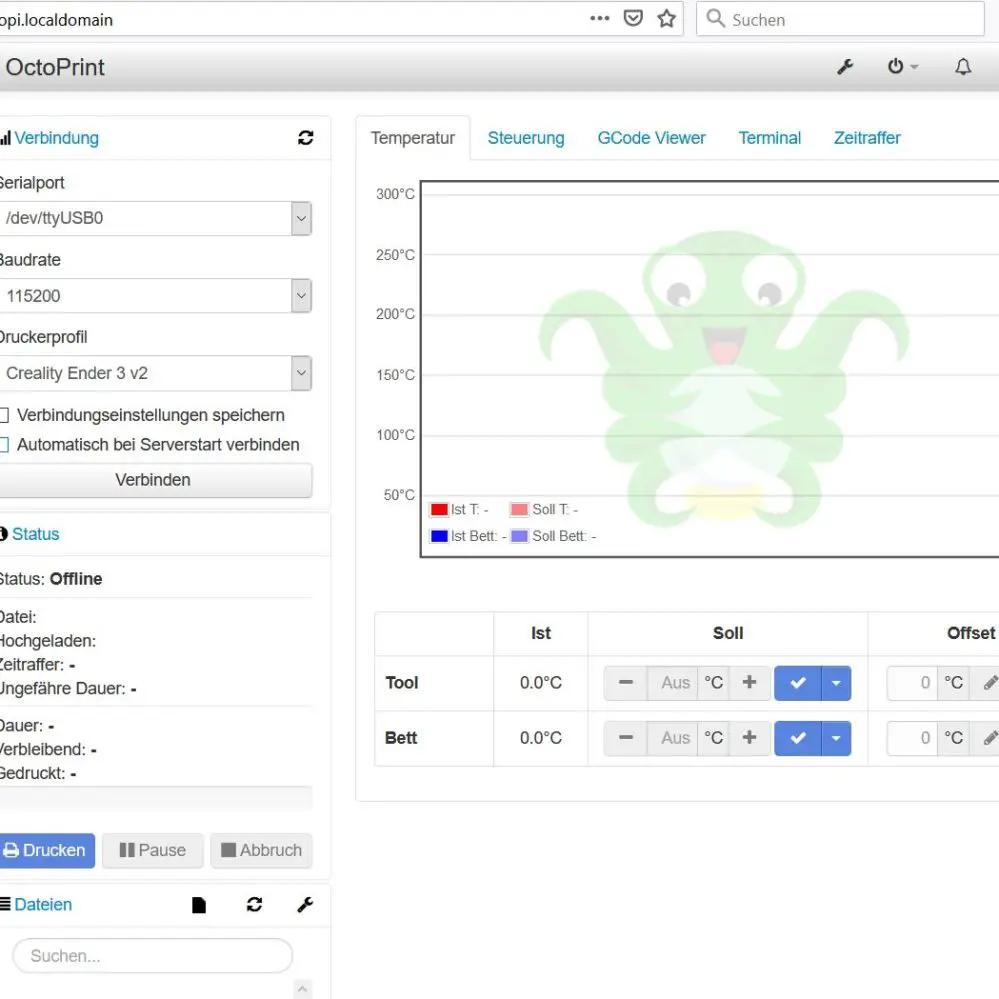999x999 pixels.
Task: Click the Tool offset value field
Action: [x=912, y=683]
